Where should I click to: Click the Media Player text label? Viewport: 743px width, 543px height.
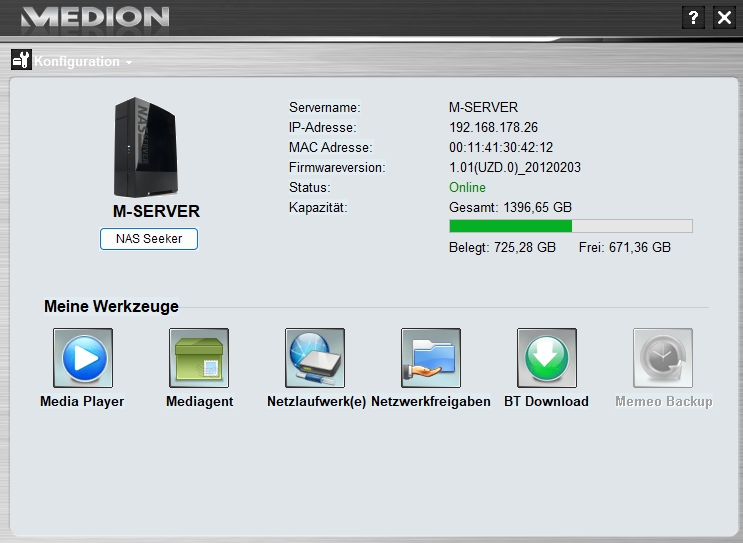pyautogui.click(x=82, y=402)
